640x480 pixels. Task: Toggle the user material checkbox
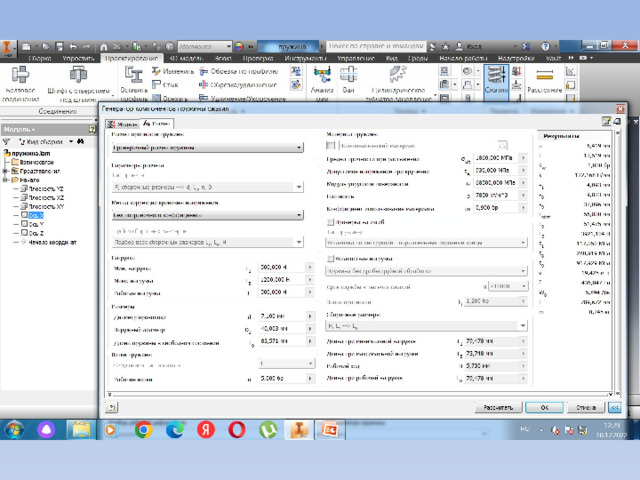click(x=332, y=145)
